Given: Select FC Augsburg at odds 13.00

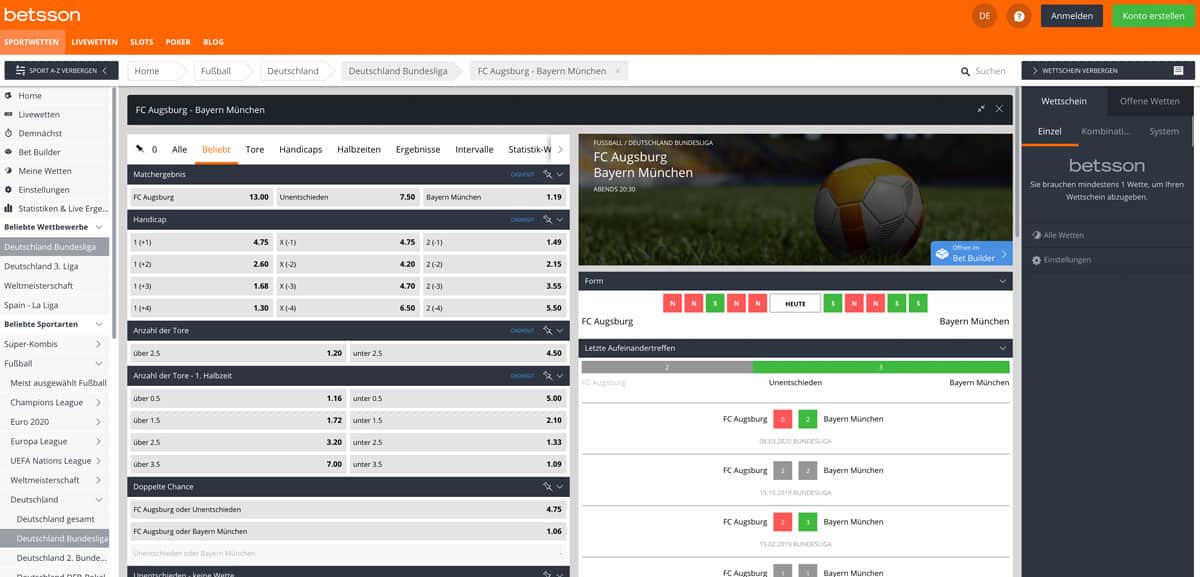Looking at the screenshot, I should pos(201,197).
